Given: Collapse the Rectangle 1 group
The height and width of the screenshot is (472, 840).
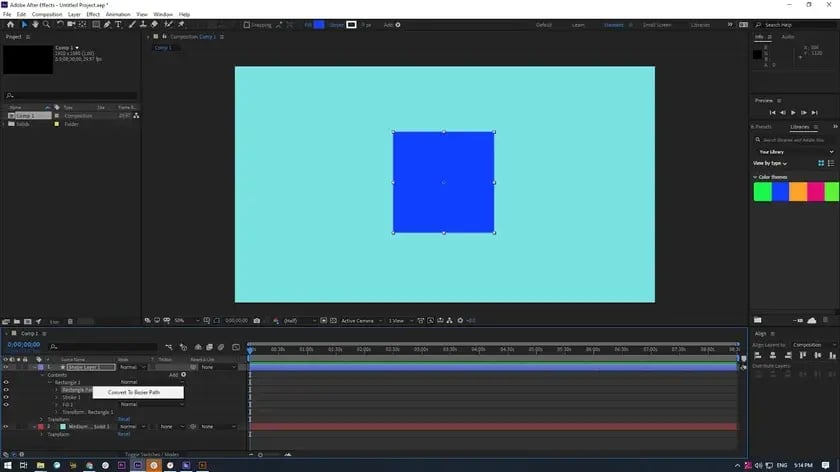Looking at the screenshot, I should [51, 382].
